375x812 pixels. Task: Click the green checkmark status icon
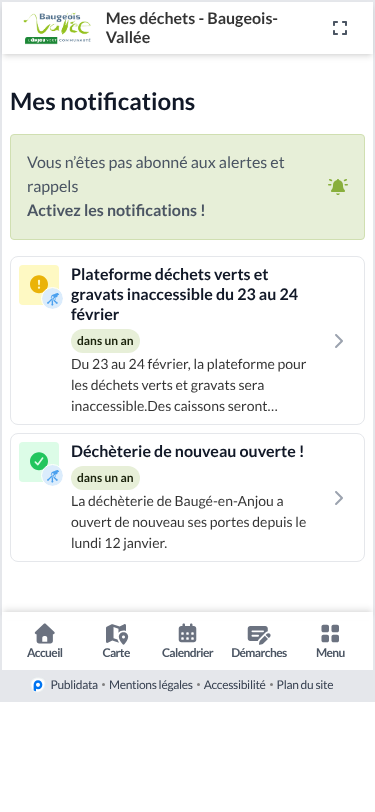(x=39, y=461)
